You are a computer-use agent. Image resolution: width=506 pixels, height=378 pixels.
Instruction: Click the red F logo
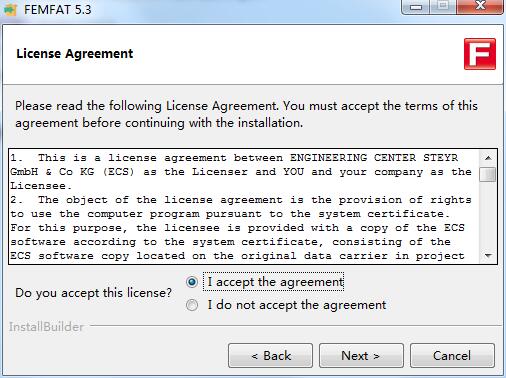click(x=480, y=54)
